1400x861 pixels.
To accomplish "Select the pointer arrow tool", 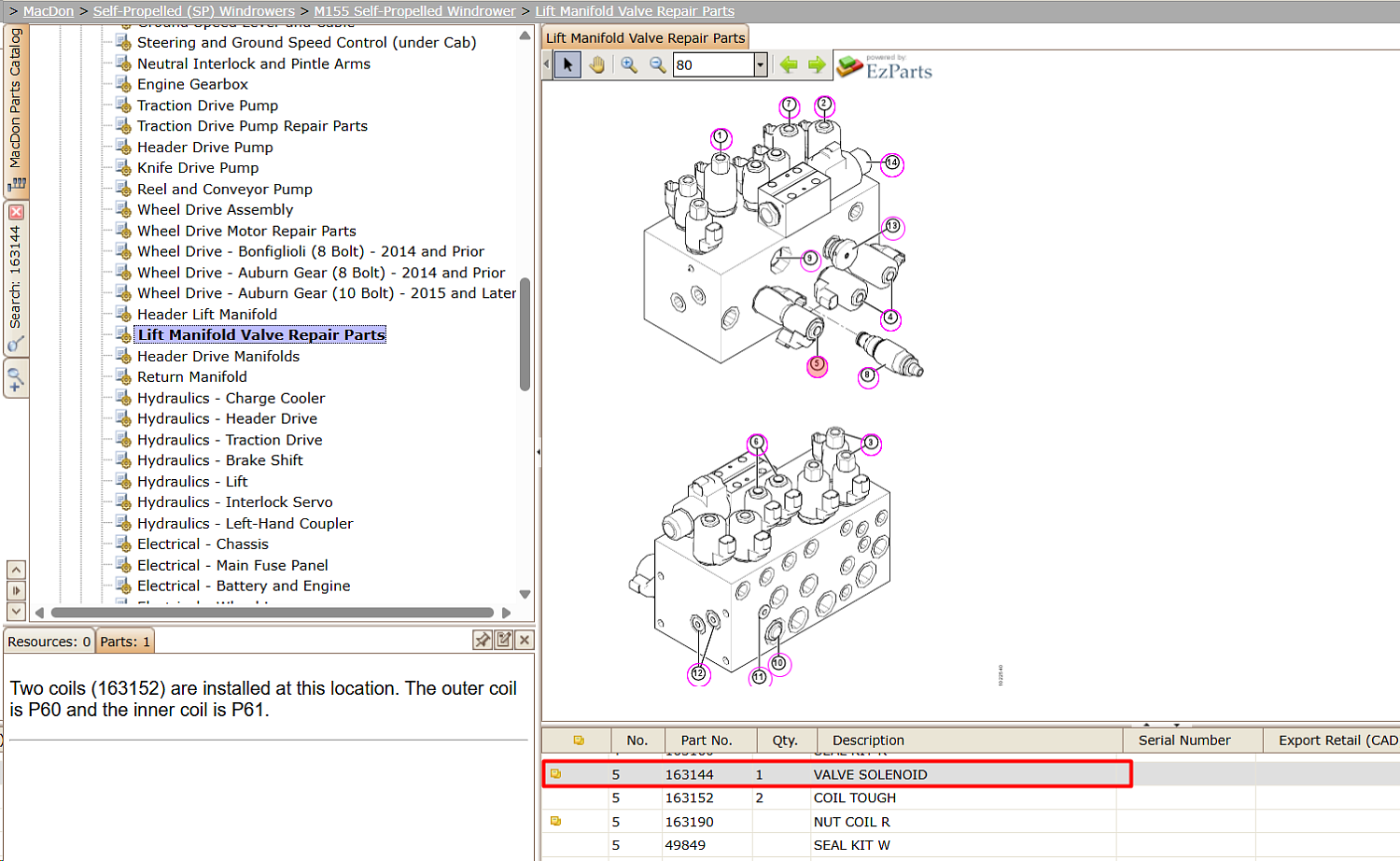I will 567,64.
